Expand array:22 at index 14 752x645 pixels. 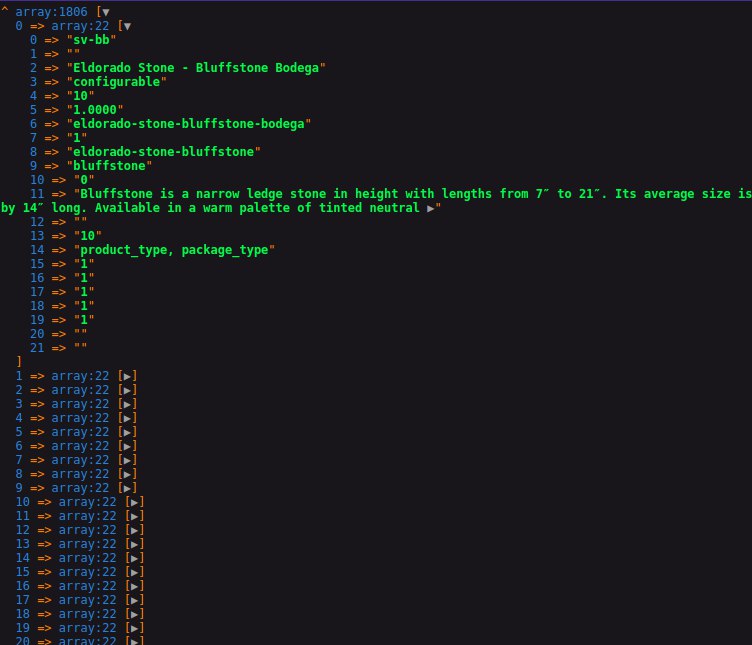[x=134, y=558]
